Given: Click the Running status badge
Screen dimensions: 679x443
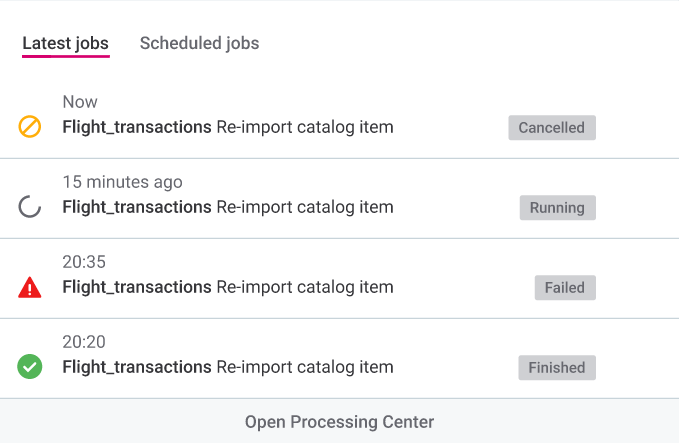Looking at the screenshot, I should (x=557, y=208).
